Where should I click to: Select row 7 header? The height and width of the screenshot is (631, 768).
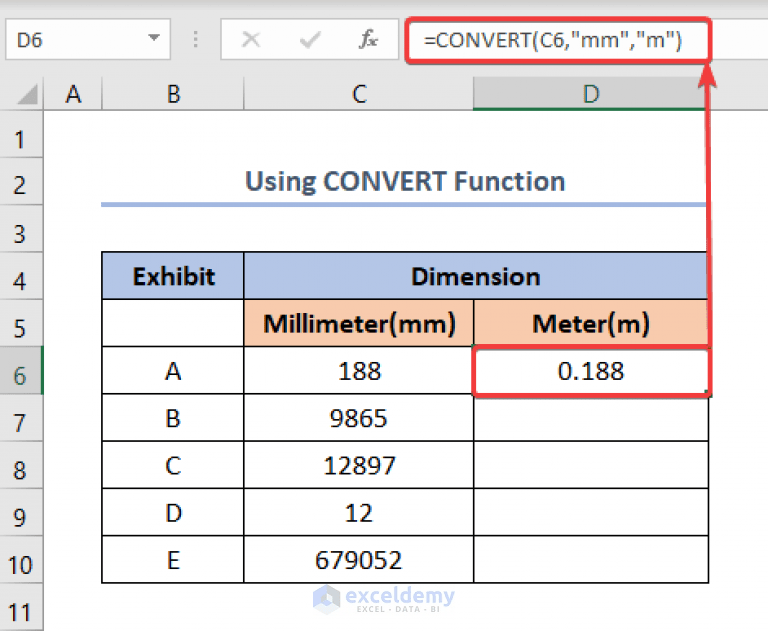click(x=21, y=418)
